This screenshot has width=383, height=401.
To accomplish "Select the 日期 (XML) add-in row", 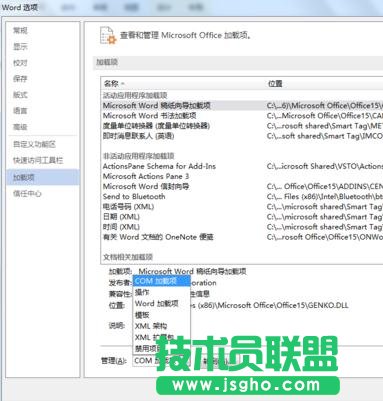I will point(242,217).
